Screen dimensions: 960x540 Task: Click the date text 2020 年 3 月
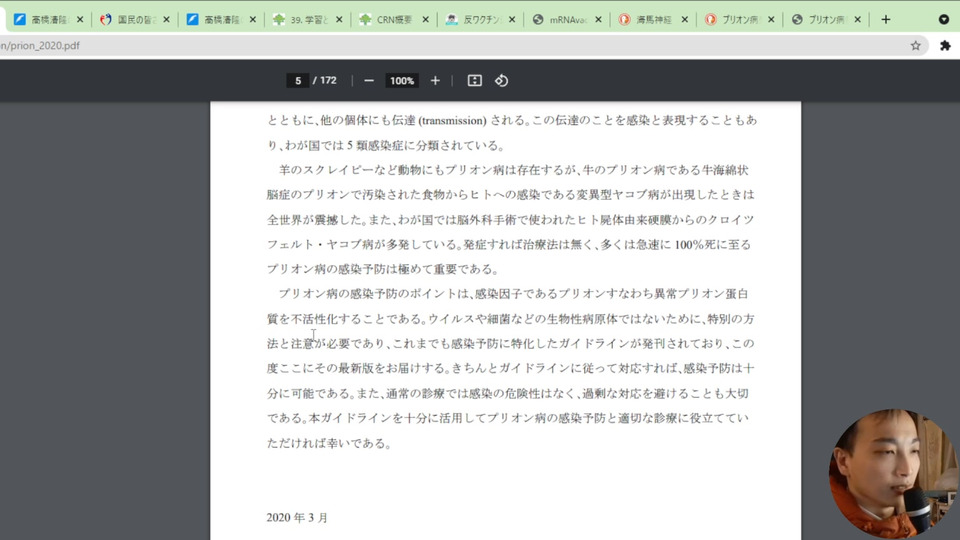(297, 517)
